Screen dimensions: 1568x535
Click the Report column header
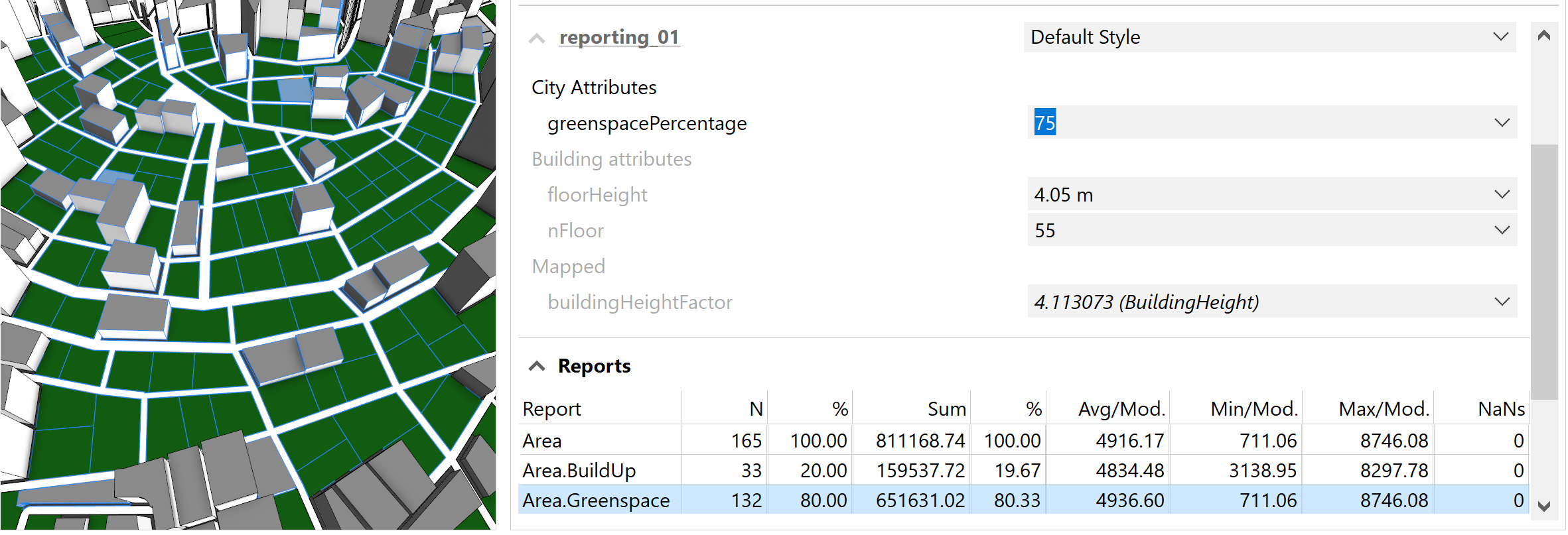pyautogui.click(x=552, y=409)
